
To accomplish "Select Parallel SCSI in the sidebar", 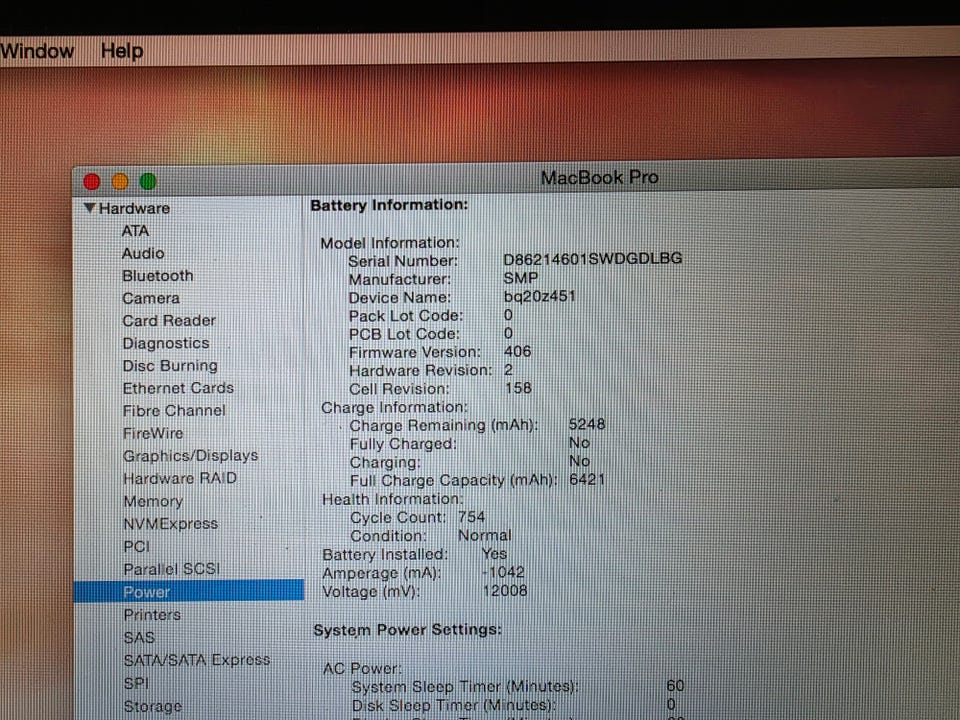I will click(171, 569).
